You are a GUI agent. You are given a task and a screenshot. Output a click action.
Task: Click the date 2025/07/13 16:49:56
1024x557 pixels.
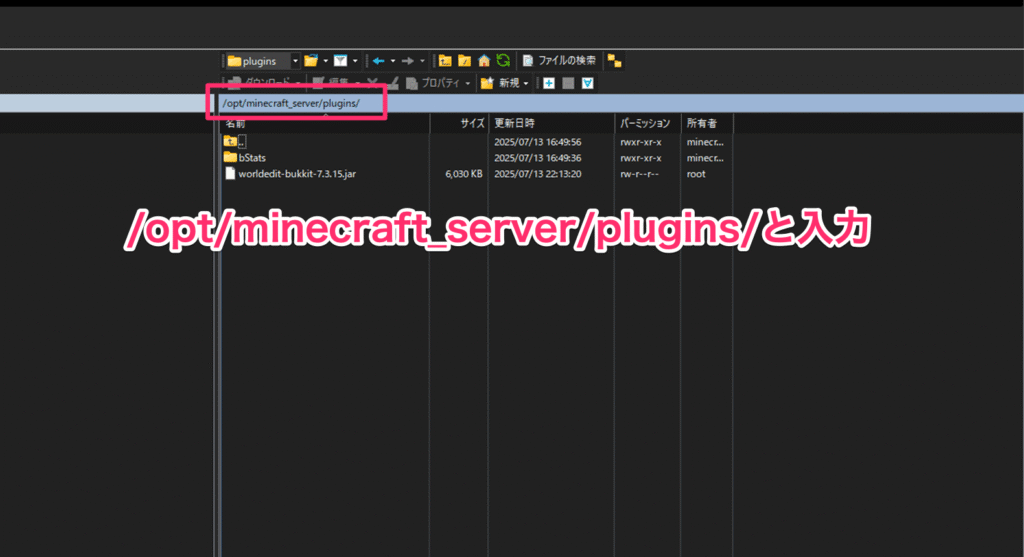[x=537, y=142]
